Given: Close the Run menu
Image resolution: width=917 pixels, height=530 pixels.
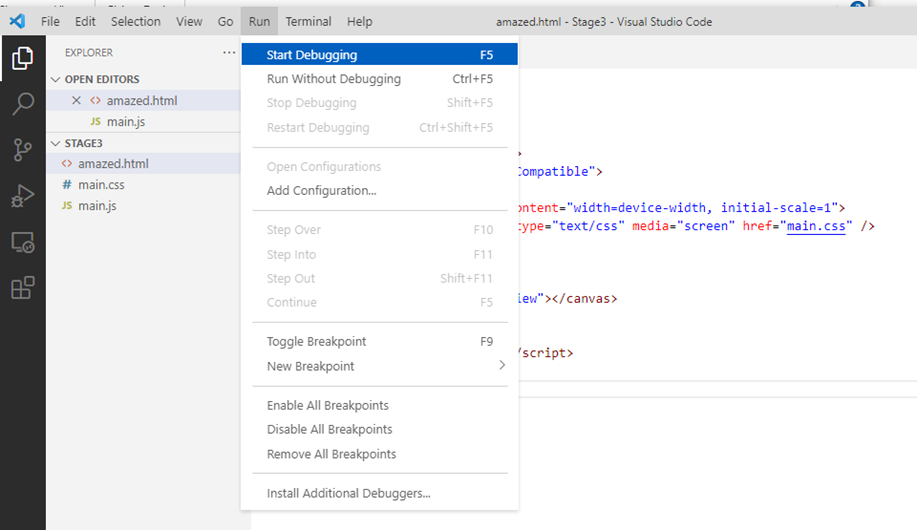Looking at the screenshot, I should tap(259, 22).
